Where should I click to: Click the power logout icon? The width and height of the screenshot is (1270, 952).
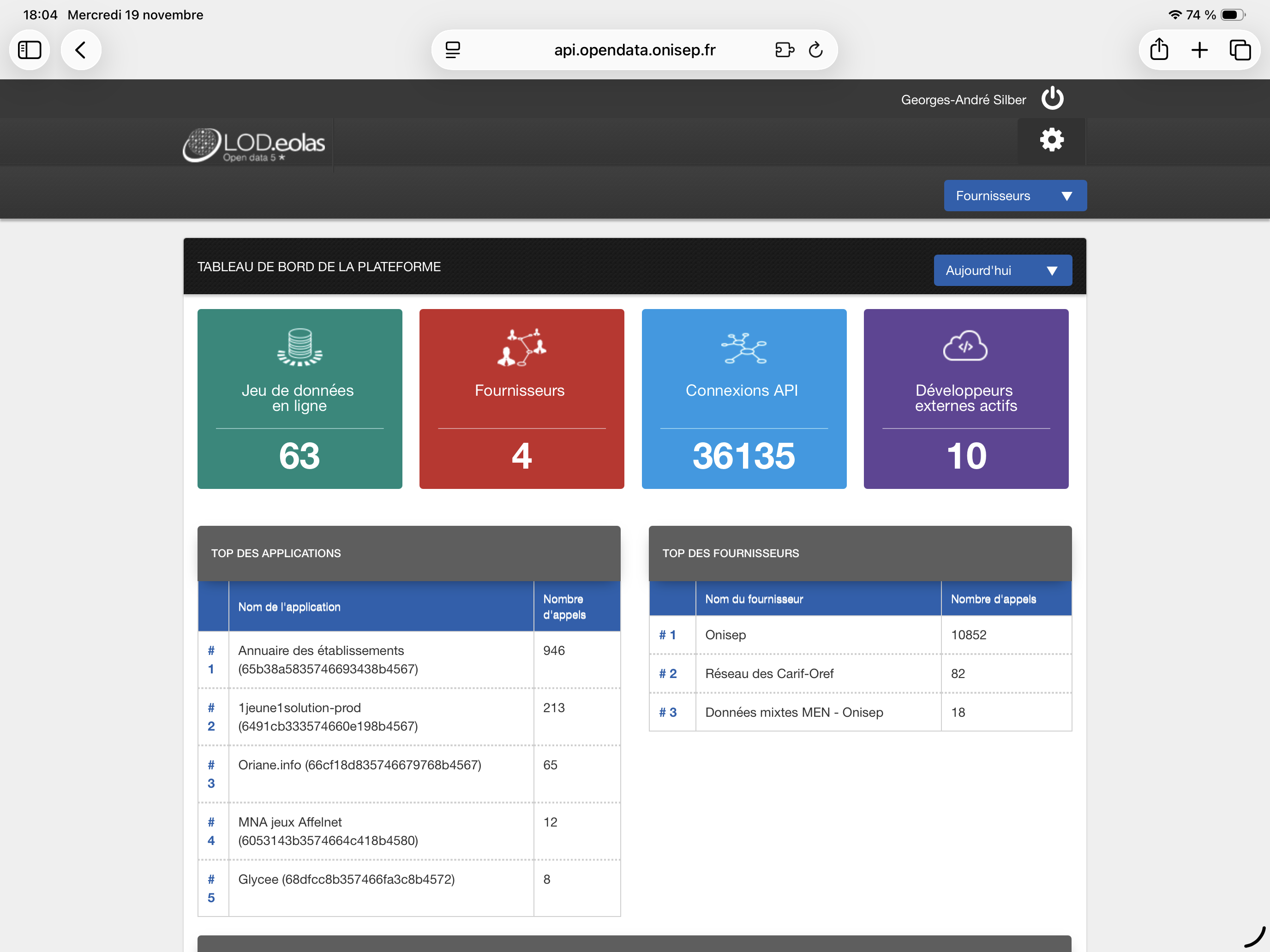[x=1052, y=99]
